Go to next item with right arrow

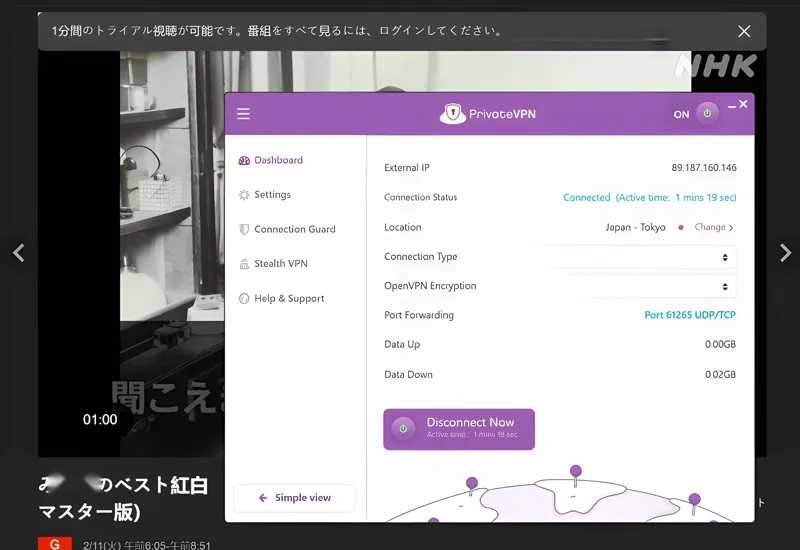pyautogui.click(x=785, y=253)
